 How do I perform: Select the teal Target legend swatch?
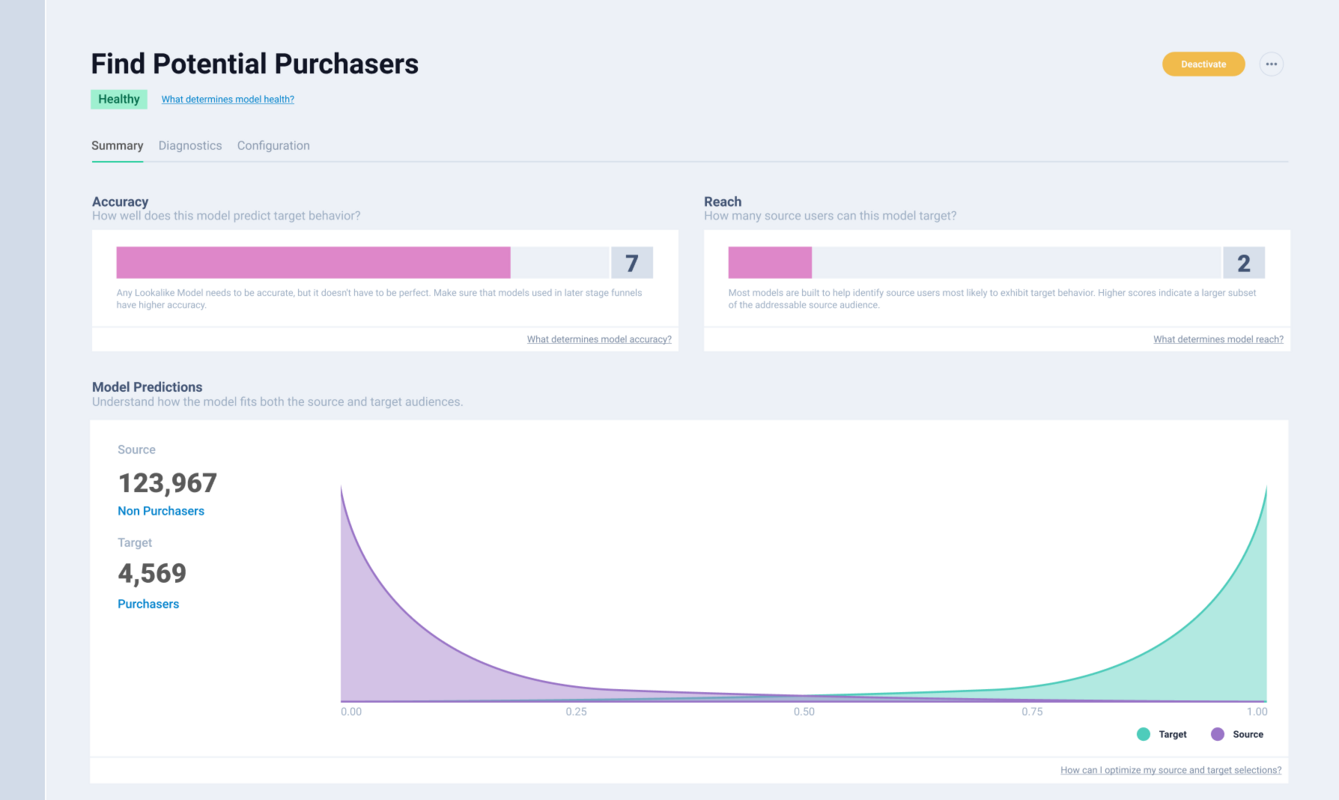click(1143, 733)
